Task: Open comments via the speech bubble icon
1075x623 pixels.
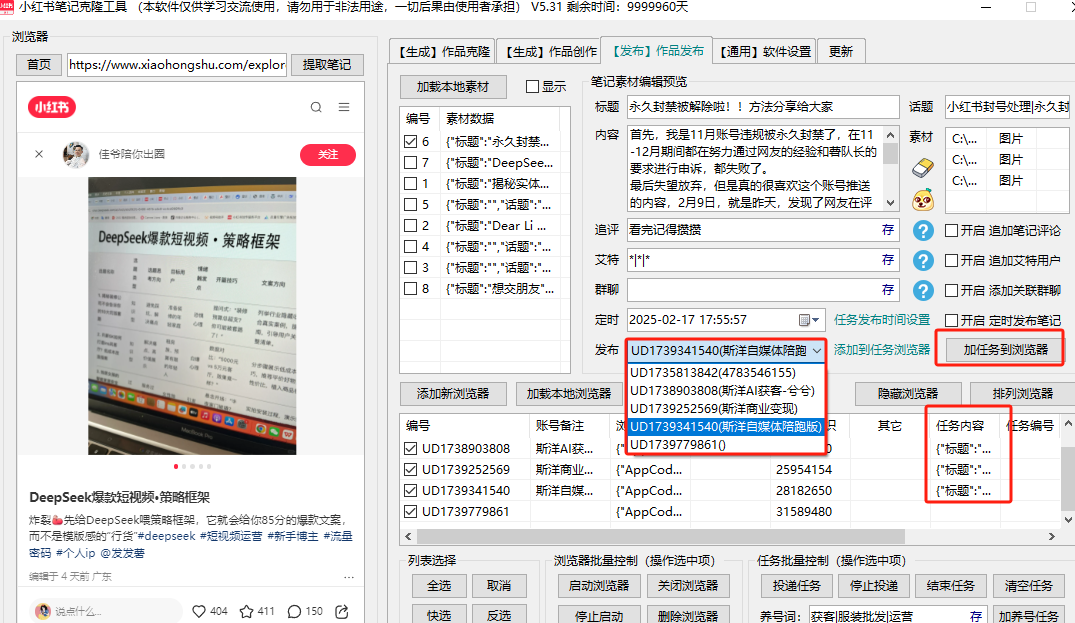Action: 294,611
